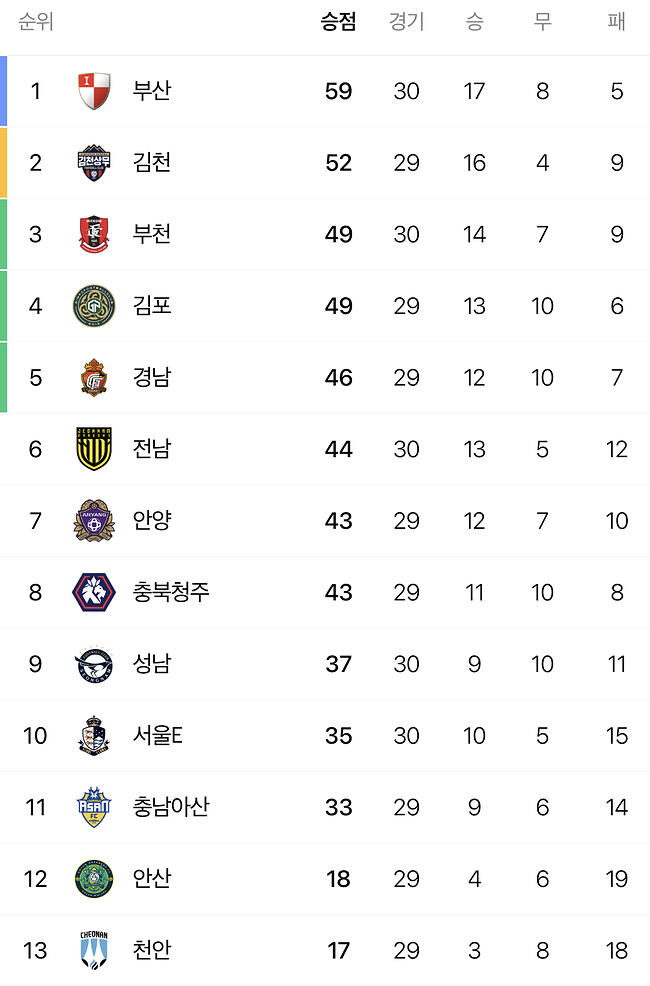Click the 패 losses column header
This screenshot has width=650, height=986.
coord(617,22)
